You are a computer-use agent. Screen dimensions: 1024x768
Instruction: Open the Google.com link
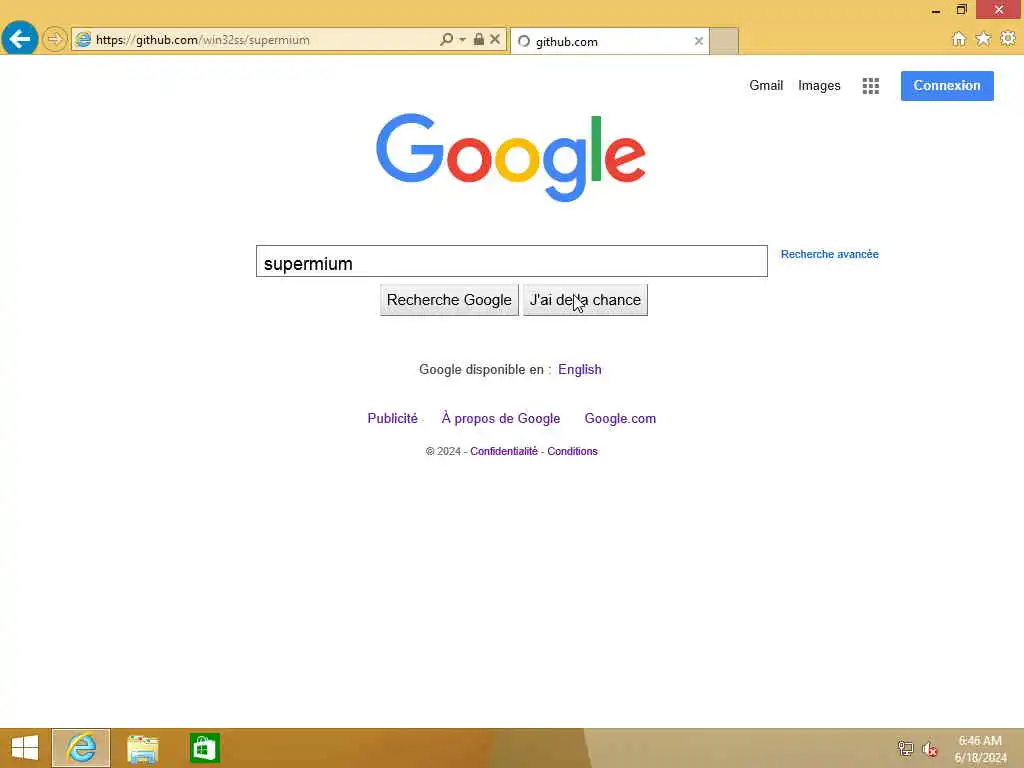pos(620,419)
